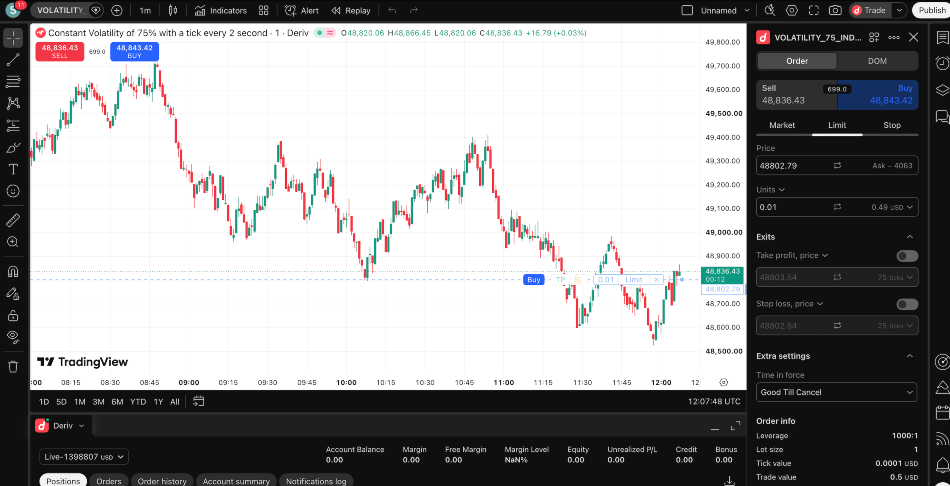
Task: Open the Go to date calendar icon
Action: pos(199,401)
